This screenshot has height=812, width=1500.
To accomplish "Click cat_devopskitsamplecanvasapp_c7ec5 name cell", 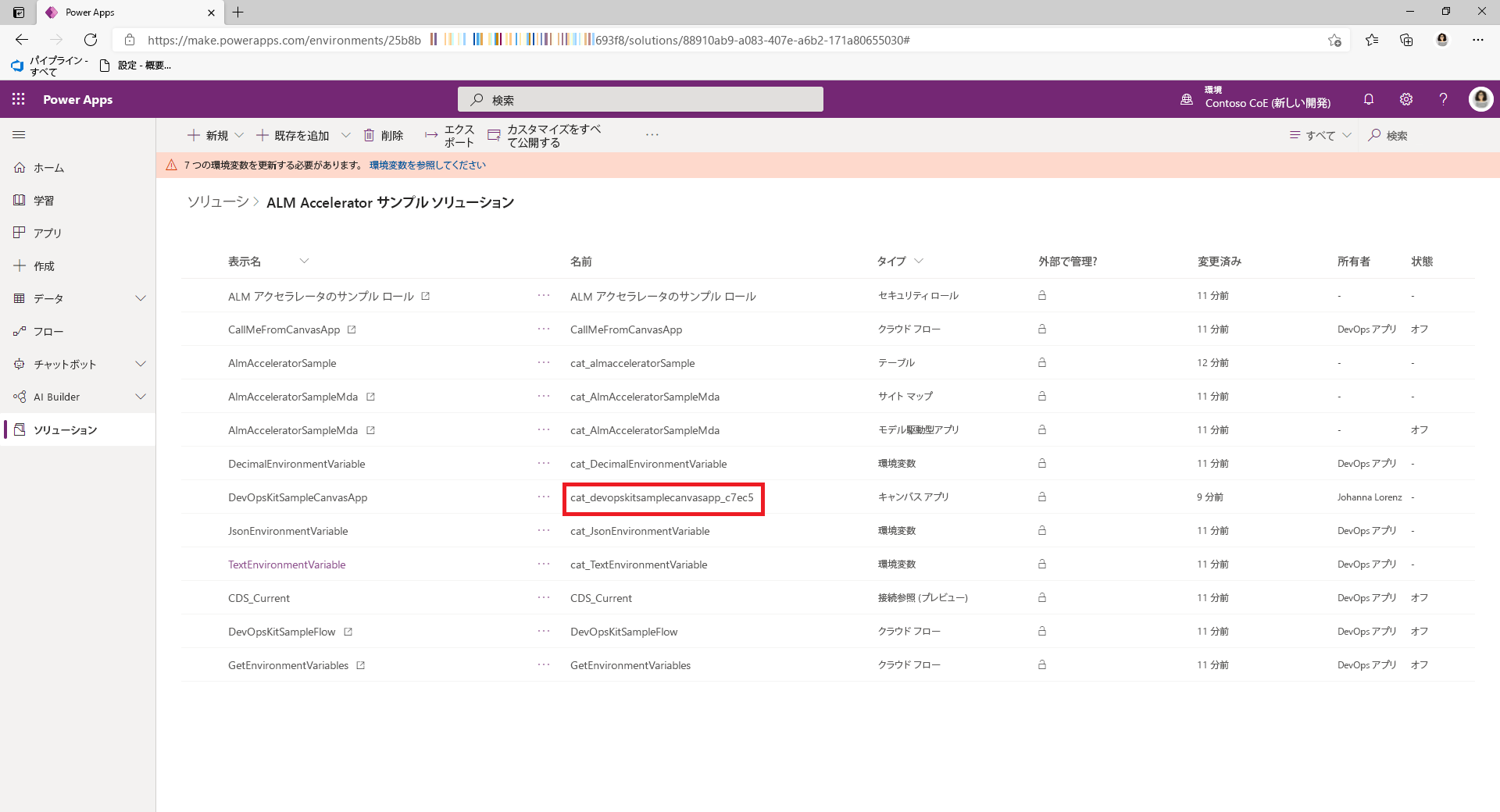I will [662, 497].
